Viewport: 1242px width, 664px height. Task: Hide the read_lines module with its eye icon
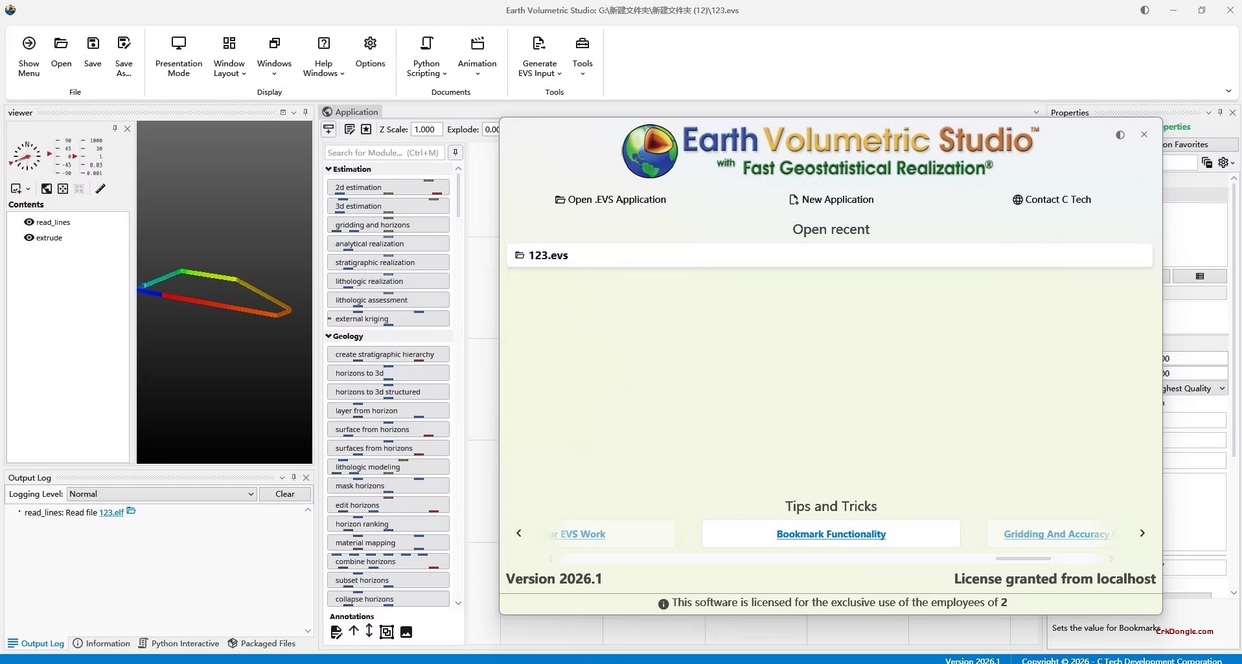coord(28,221)
